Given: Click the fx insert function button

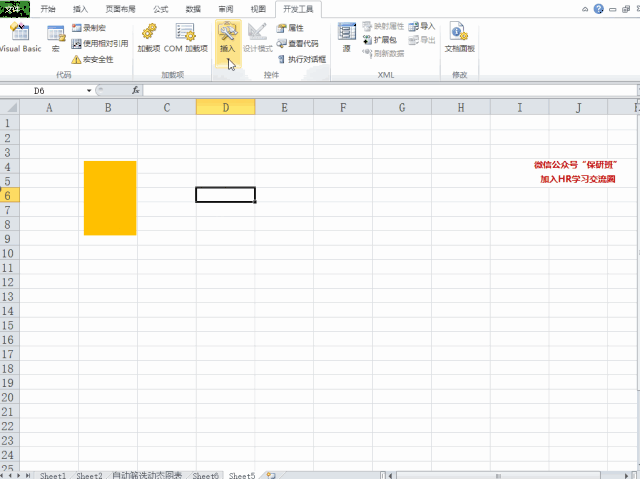Looking at the screenshot, I should click(x=136, y=90).
